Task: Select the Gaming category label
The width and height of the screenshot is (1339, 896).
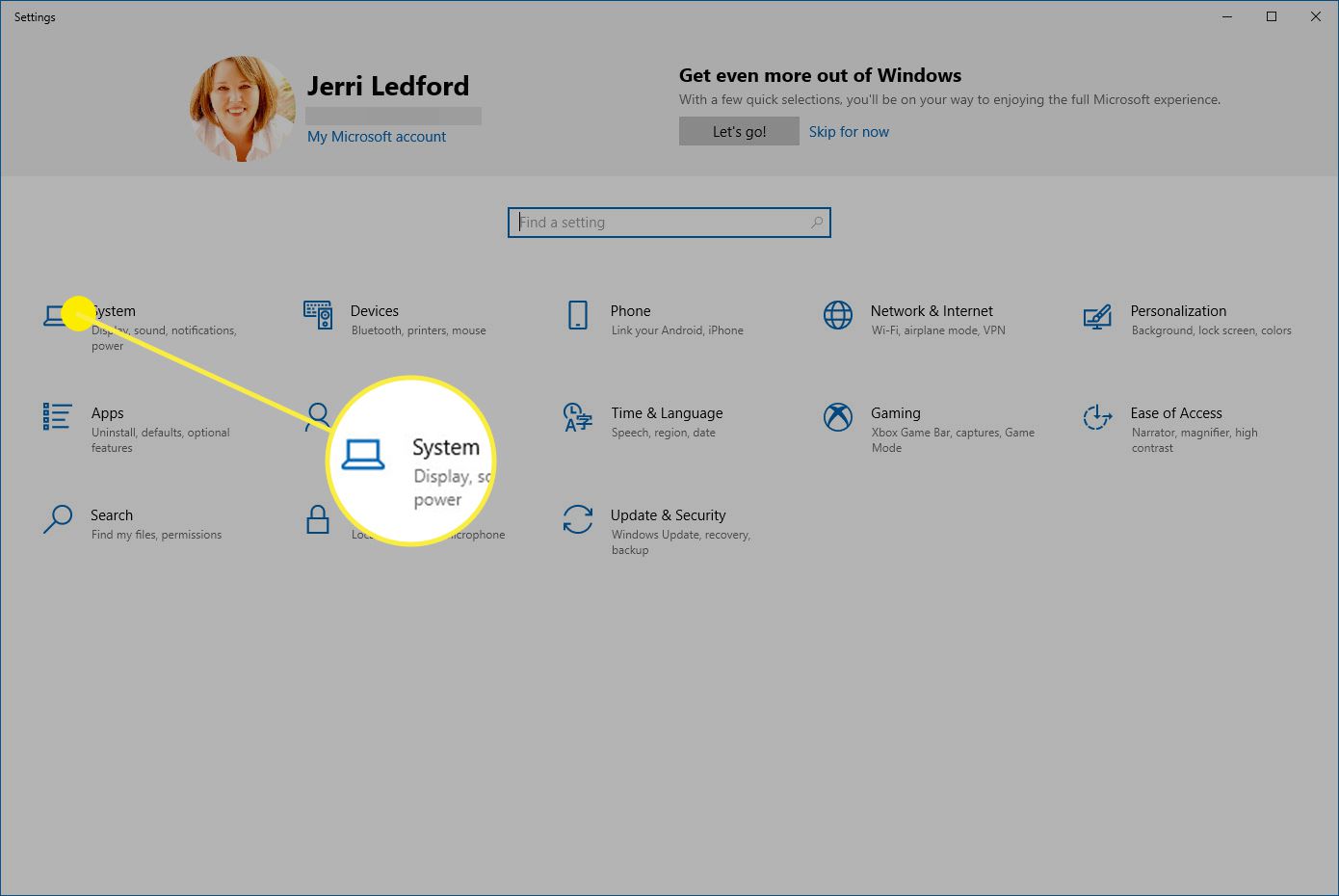Action: pyautogui.click(x=896, y=413)
